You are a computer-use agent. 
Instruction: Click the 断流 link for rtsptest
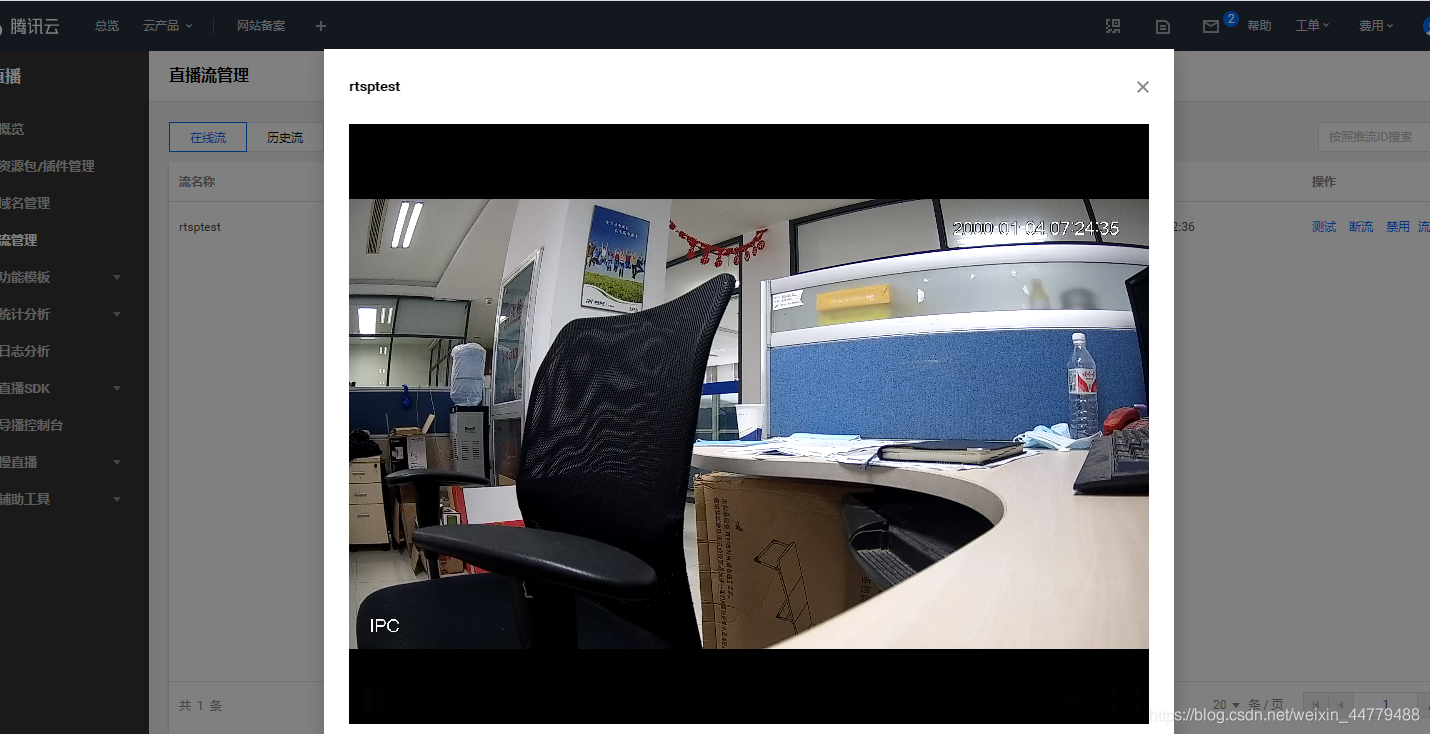tap(1361, 227)
